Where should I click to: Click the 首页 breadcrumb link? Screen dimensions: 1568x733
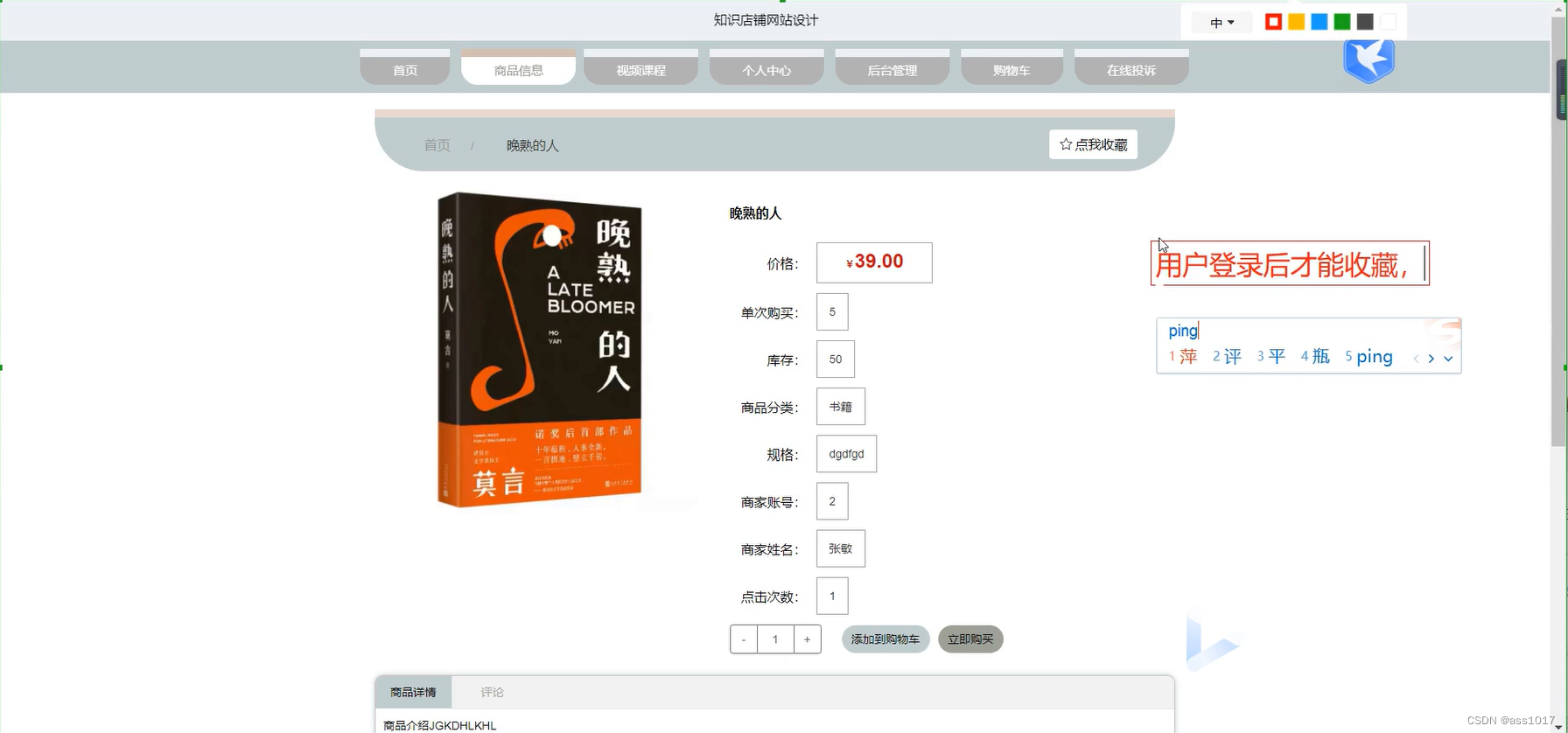pyautogui.click(x=437, y=145)
